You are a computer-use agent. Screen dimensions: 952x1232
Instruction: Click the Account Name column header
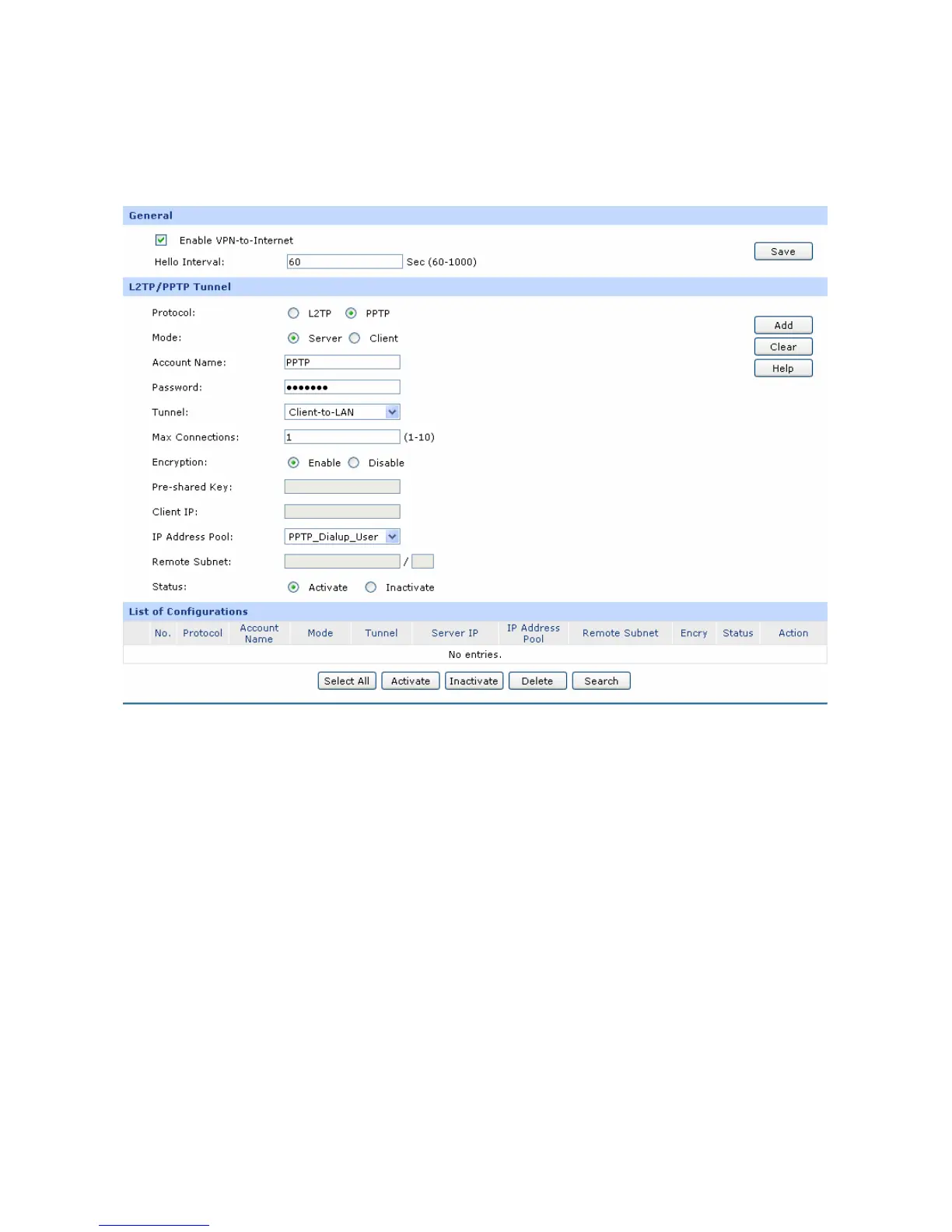pos(259,633)
